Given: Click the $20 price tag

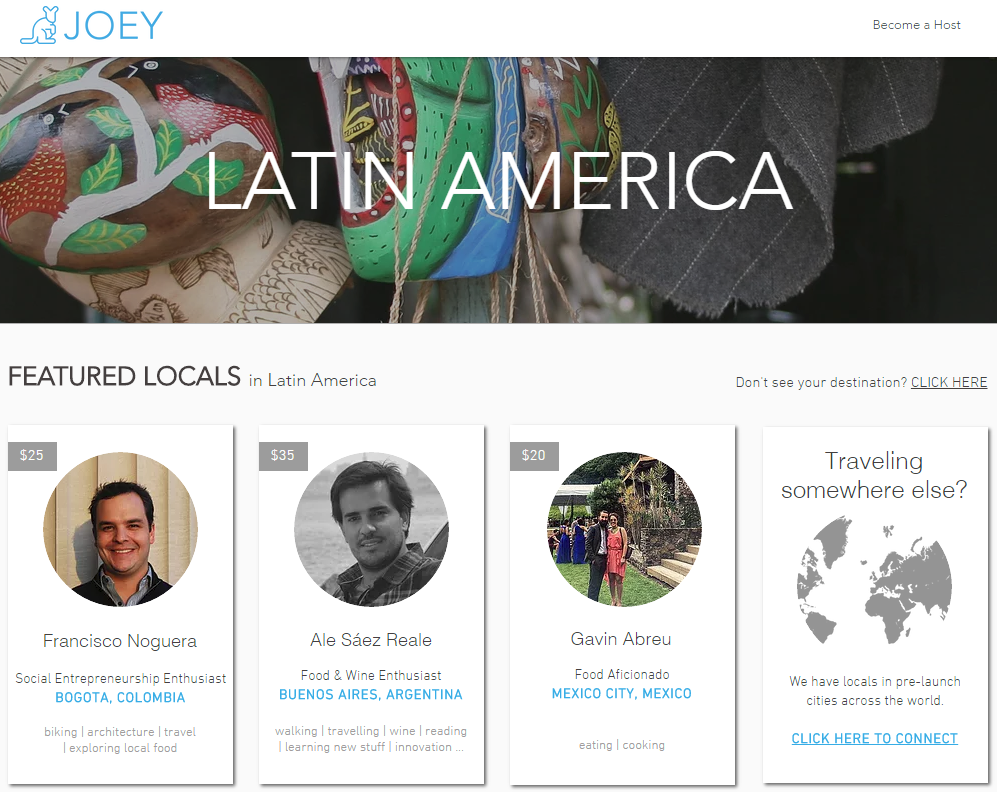Looking at the screenshot, I should pyautogui.click(x=534, y=456).
